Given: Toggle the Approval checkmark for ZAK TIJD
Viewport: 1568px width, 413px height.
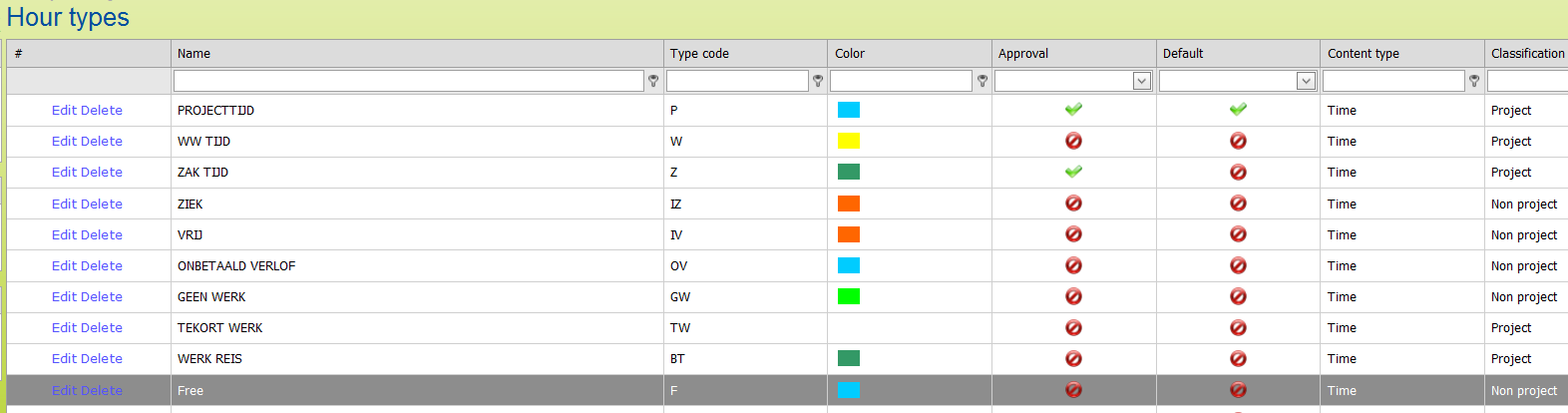Looking at the screenshot, I should (x=1073, y=172).
